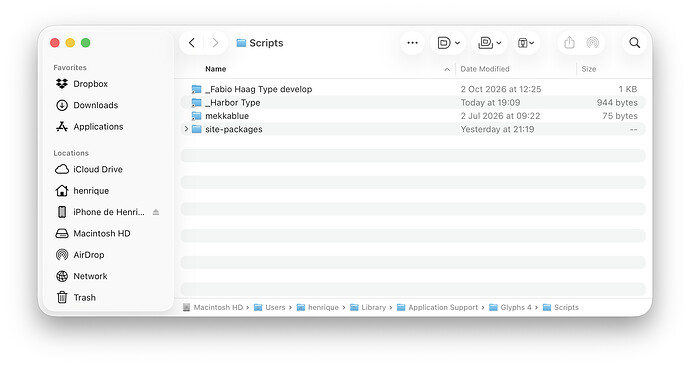Sort by the Size column
The image size is (690, 366).
[x=589, y=69]
